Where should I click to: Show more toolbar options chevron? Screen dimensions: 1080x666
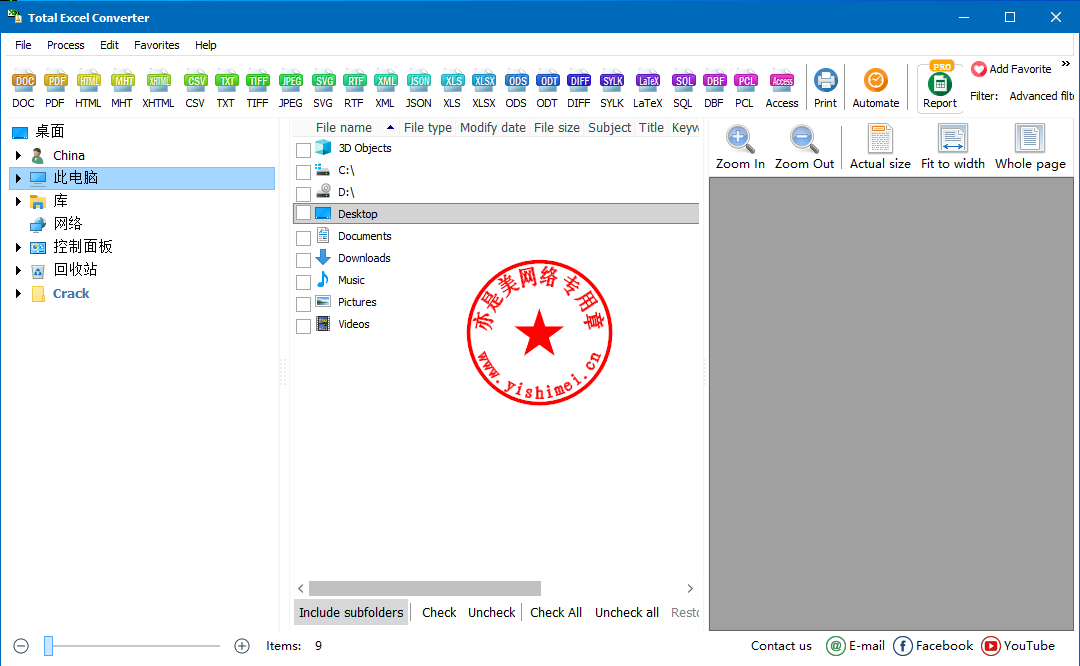point(1066,63)
